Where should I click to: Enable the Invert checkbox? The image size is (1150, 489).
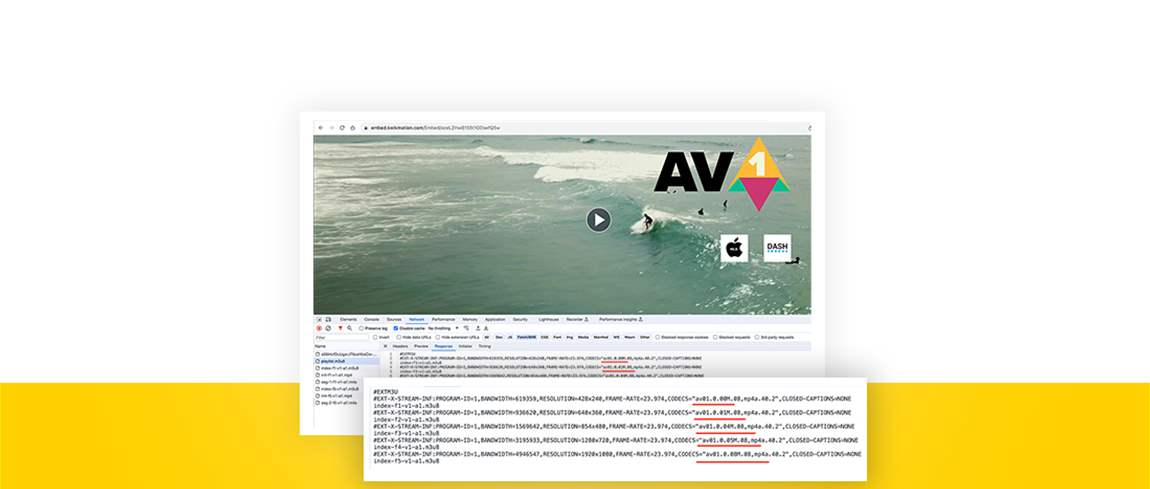[376, 337]
